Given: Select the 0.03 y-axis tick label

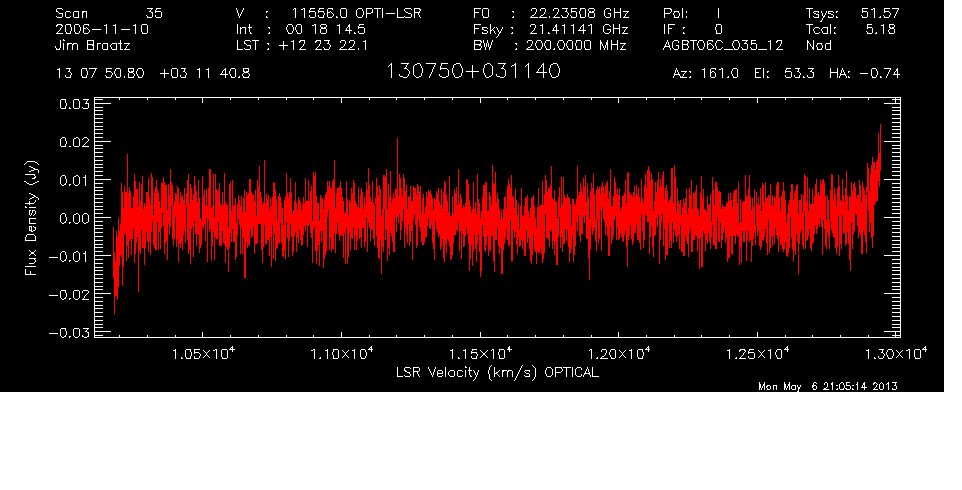Looking at the screenshot, I should point(74,104).
